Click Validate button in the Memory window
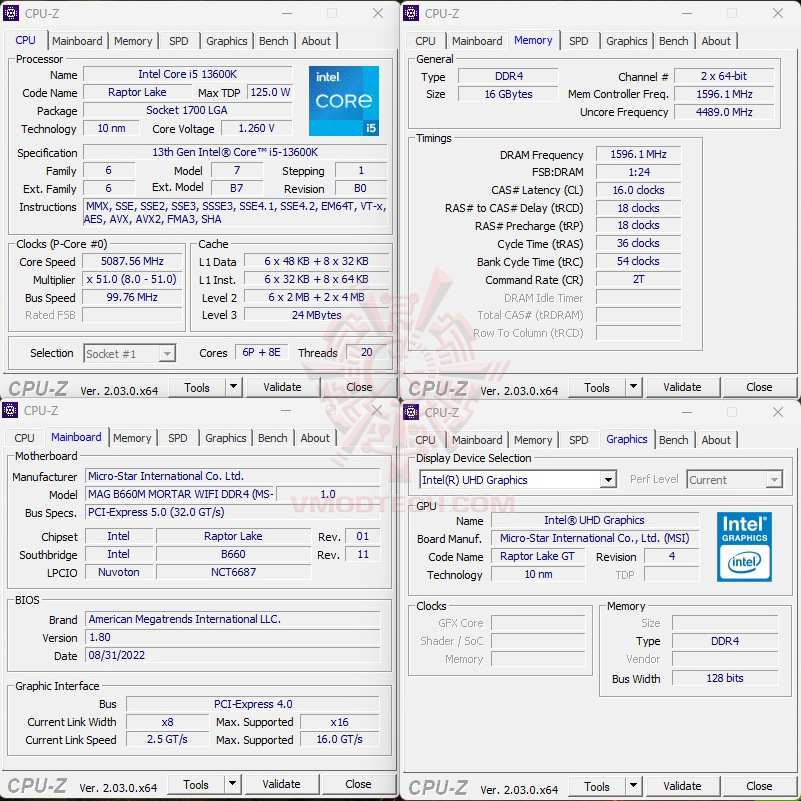 pyautogui.click(x=682, y=387)
